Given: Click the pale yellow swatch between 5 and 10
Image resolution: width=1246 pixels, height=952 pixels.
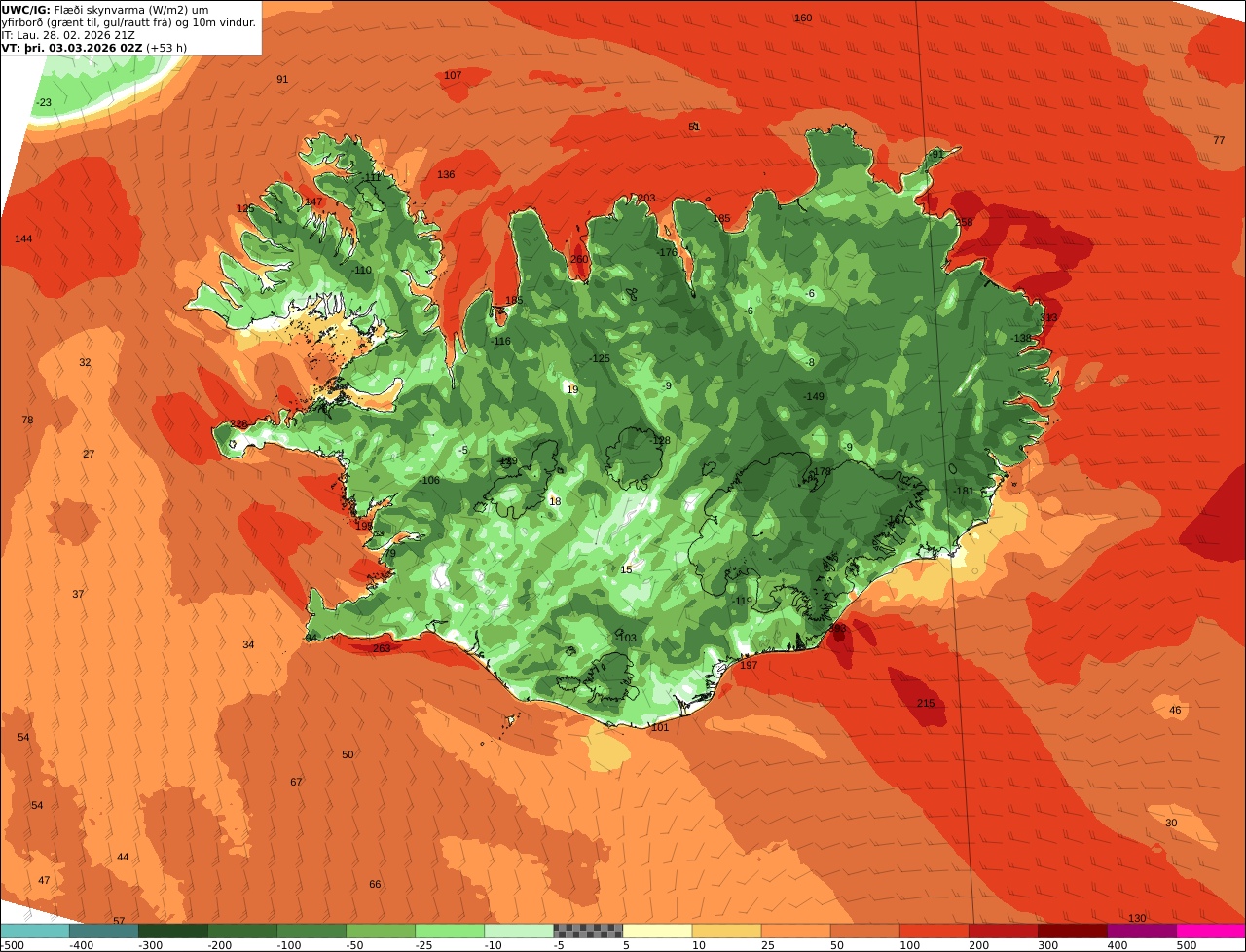Looking at the screenshot, I should click(x=658, y=931).
